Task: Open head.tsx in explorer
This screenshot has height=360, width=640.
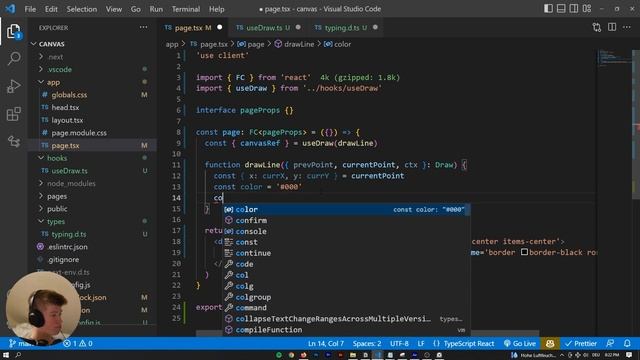Action: point(65,107)
